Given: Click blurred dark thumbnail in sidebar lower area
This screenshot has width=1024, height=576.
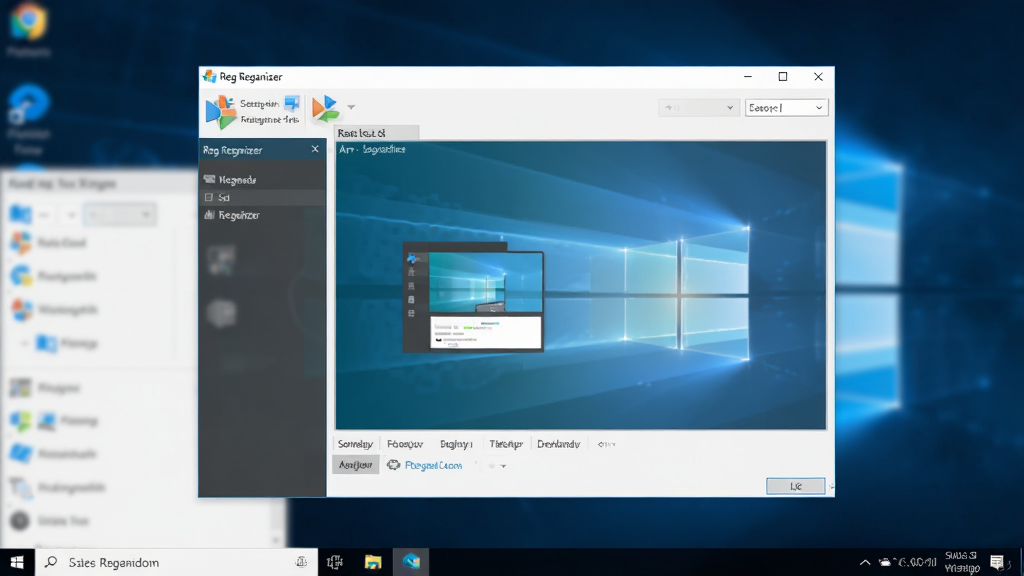Looking at the screenshot, I should tap(221, 261).
